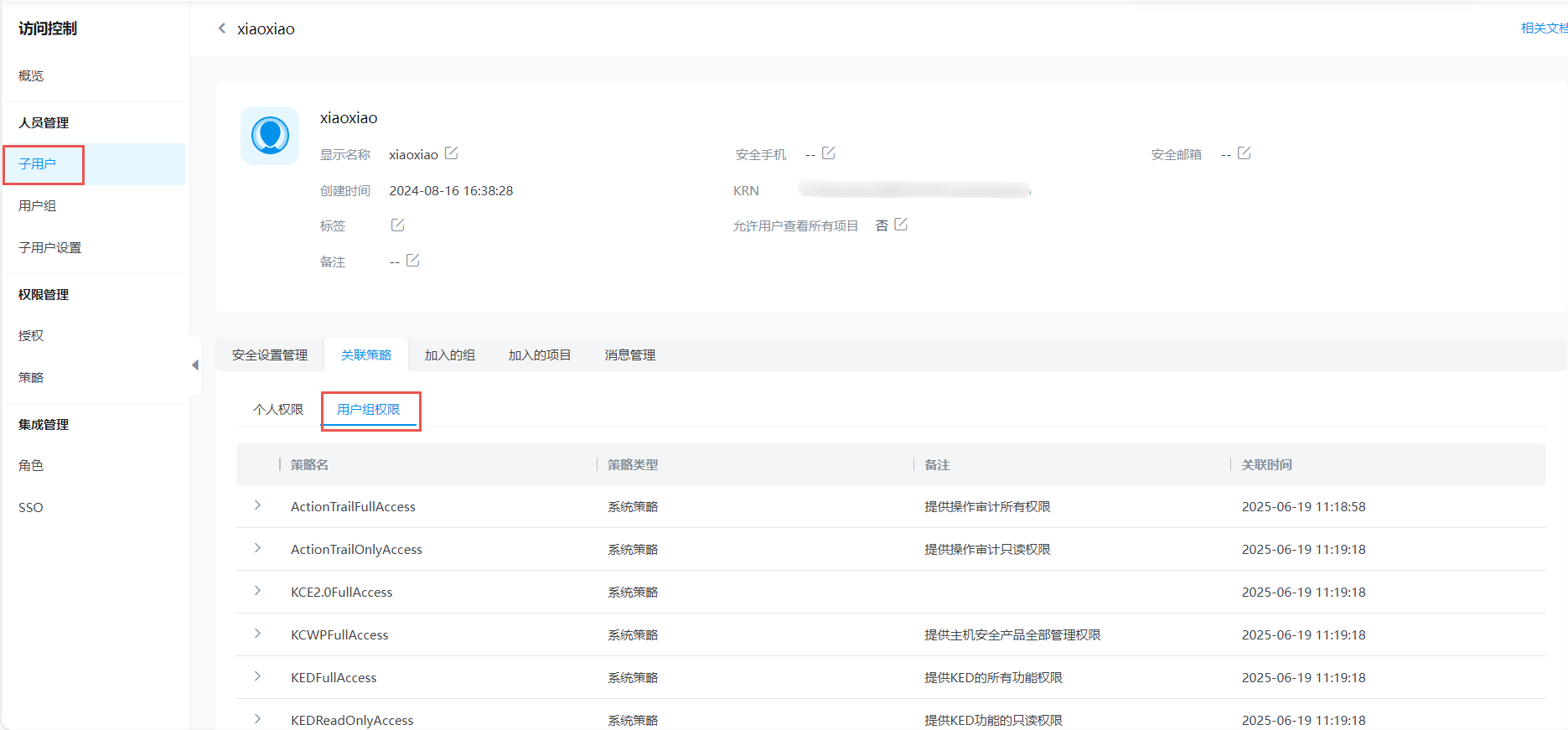This screenshot has height=730, width=1568.
Task: Edit the remark (备注) field
Action: point(412,261)
